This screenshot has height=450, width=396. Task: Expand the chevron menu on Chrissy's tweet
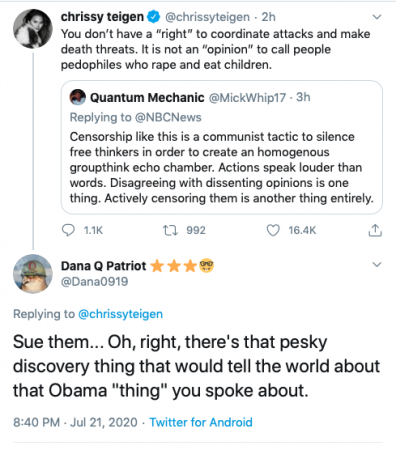377,17
